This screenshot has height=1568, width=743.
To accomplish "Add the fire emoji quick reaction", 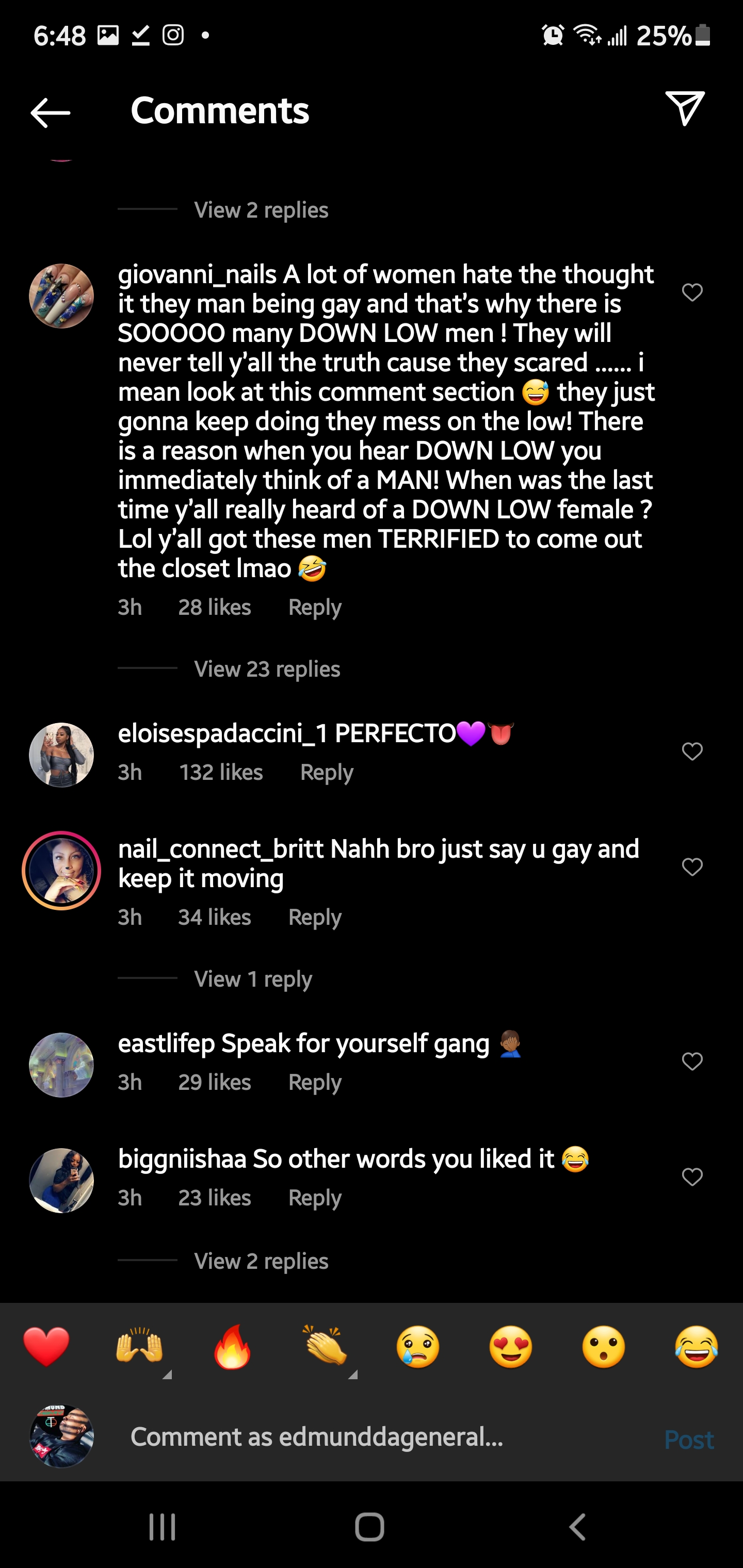I will (232, 1346).
